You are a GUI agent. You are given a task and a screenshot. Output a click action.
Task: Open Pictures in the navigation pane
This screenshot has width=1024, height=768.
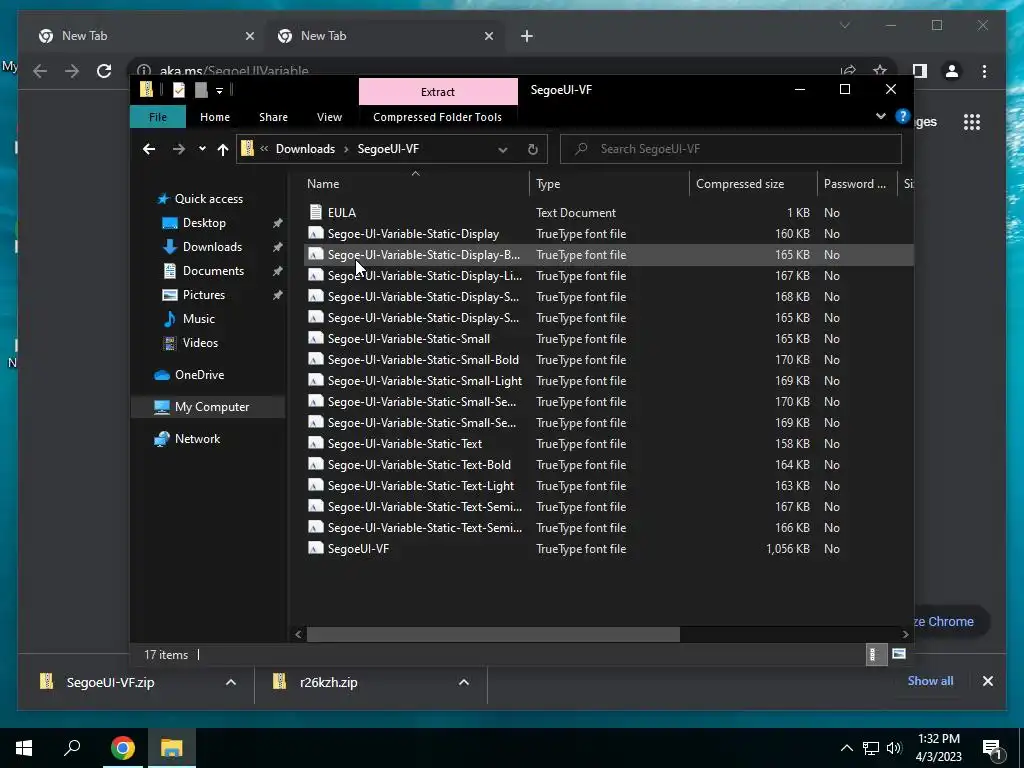coord(204,295)
